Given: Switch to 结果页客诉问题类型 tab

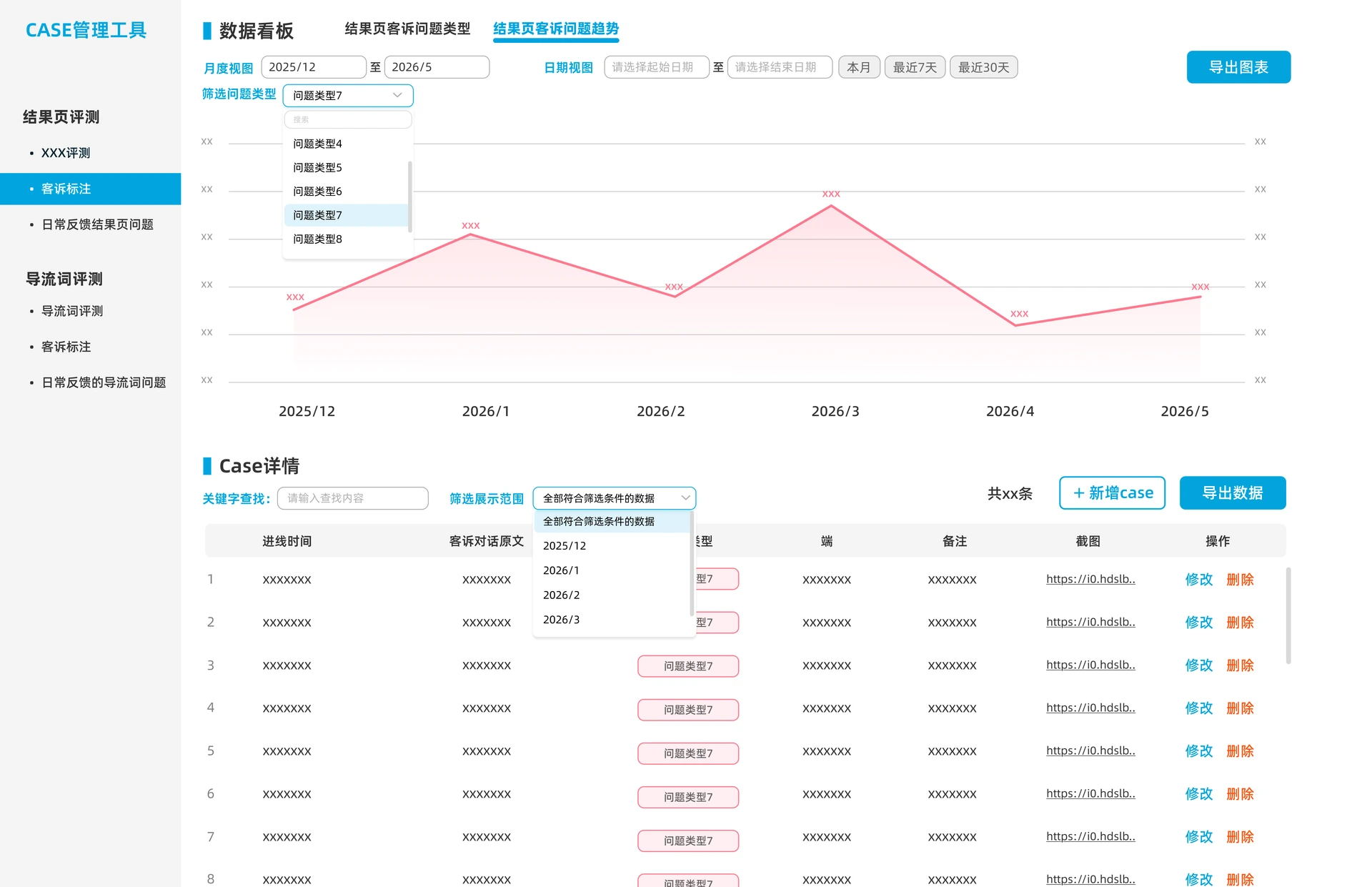Looking at the screenshot, I should [x=407, y=29].
